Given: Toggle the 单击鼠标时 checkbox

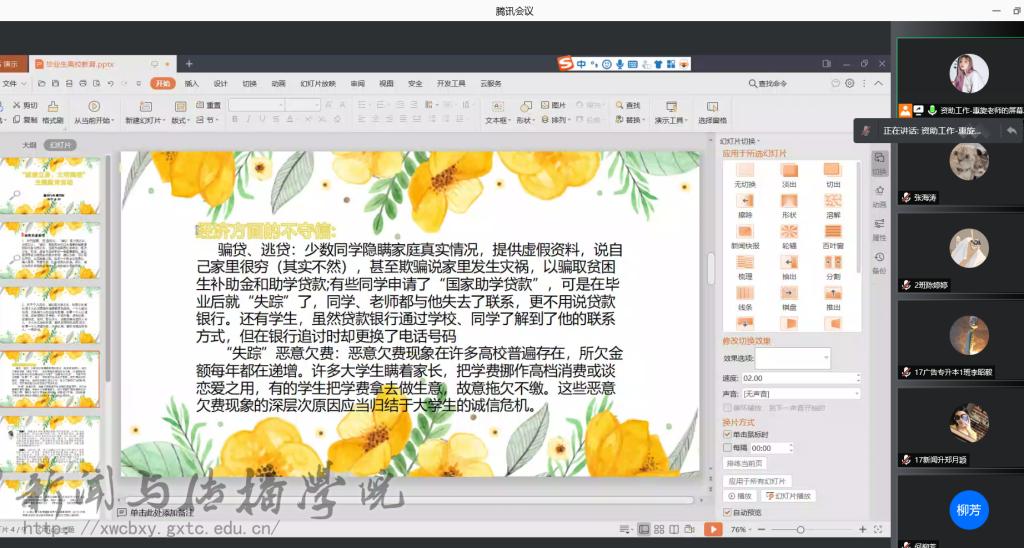Looking at the screenshot, I should point(728,434).
